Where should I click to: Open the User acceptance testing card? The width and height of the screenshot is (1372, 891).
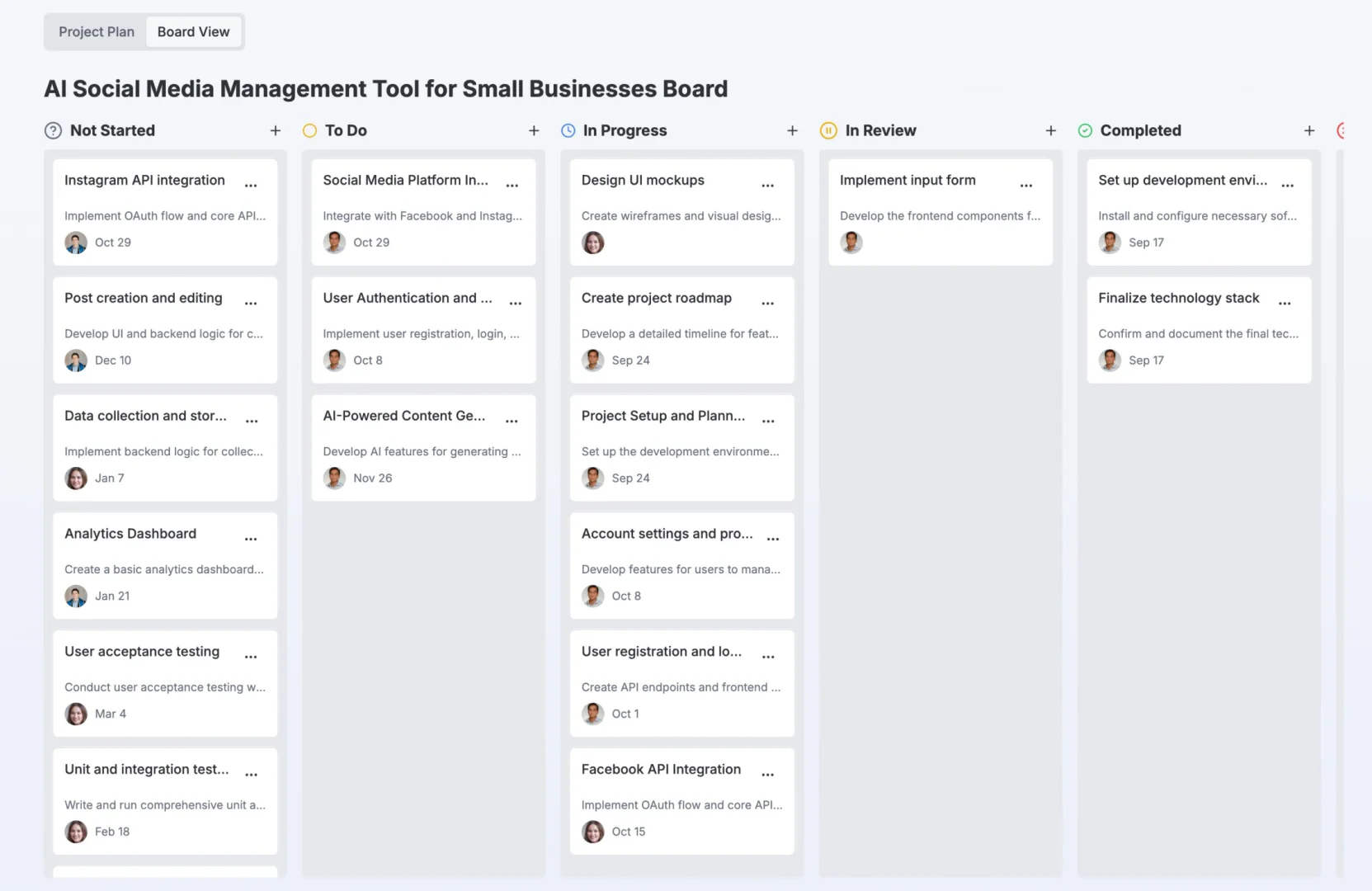[x=141, y=651]
